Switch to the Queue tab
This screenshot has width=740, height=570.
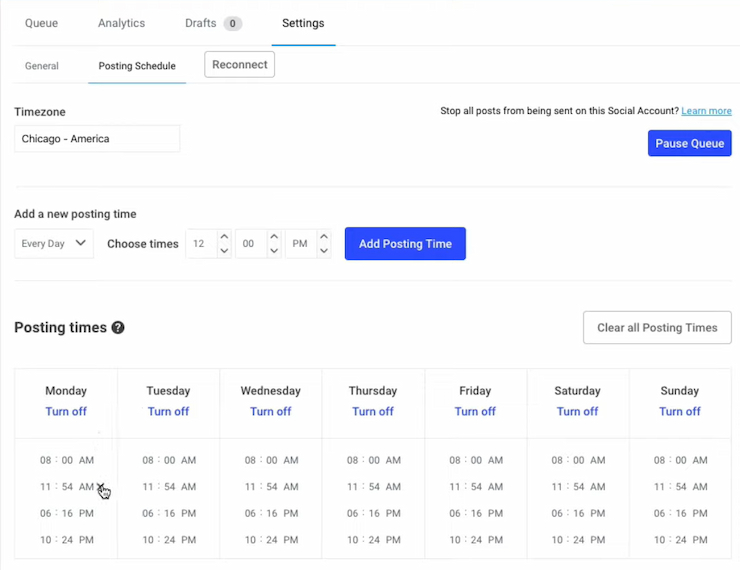pyautogui.click(x=42, y=23)
